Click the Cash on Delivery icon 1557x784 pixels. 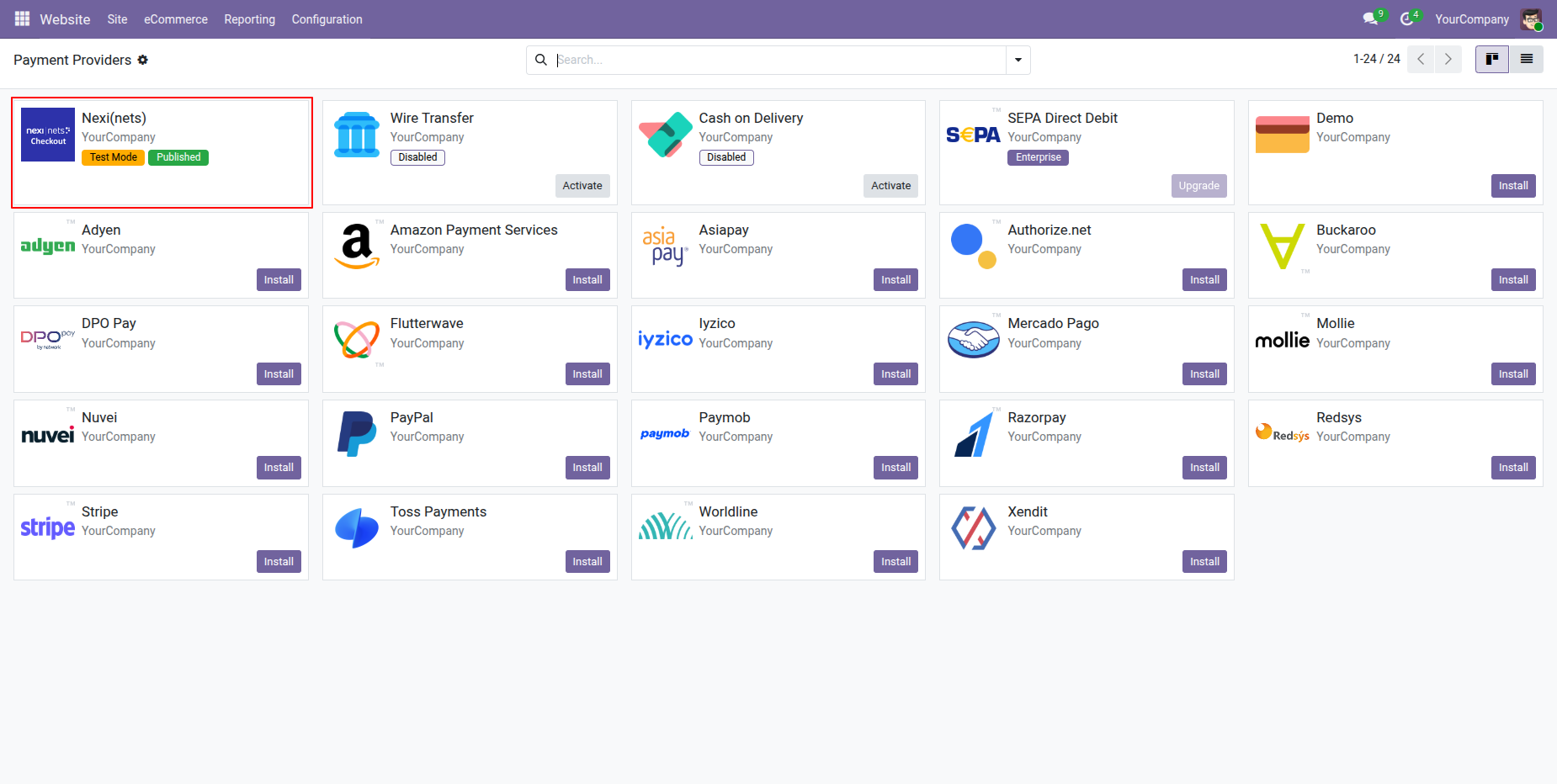click(666, 135)
